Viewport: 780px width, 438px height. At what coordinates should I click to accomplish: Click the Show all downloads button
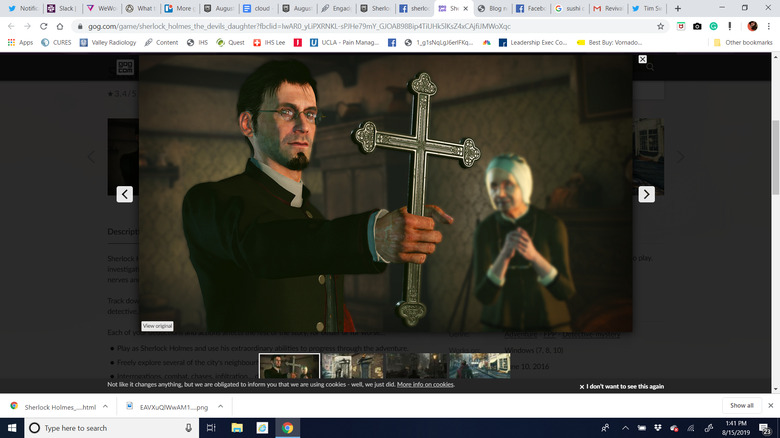[x=741, y=406]
